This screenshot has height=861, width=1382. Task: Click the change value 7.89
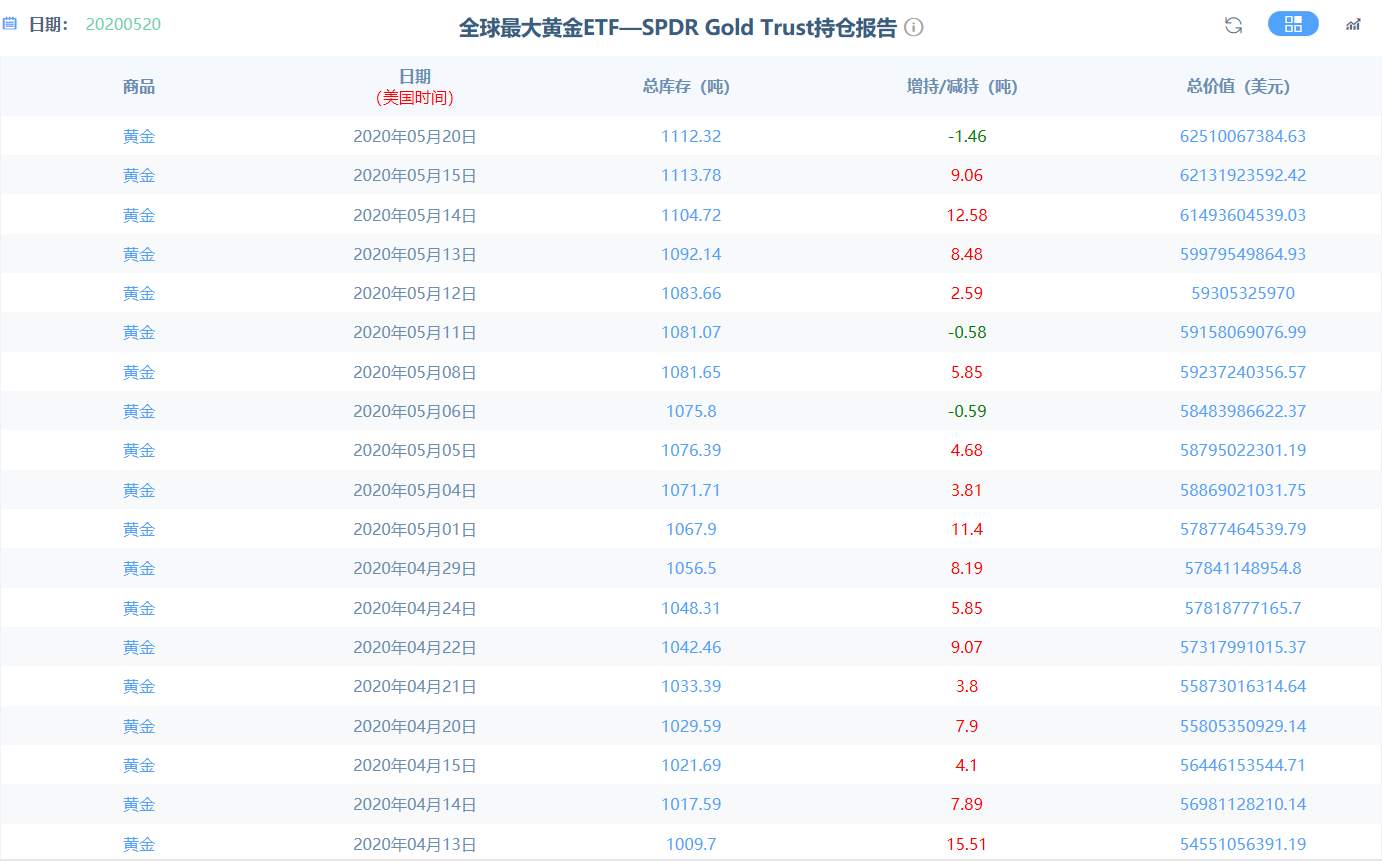point(967,804)
